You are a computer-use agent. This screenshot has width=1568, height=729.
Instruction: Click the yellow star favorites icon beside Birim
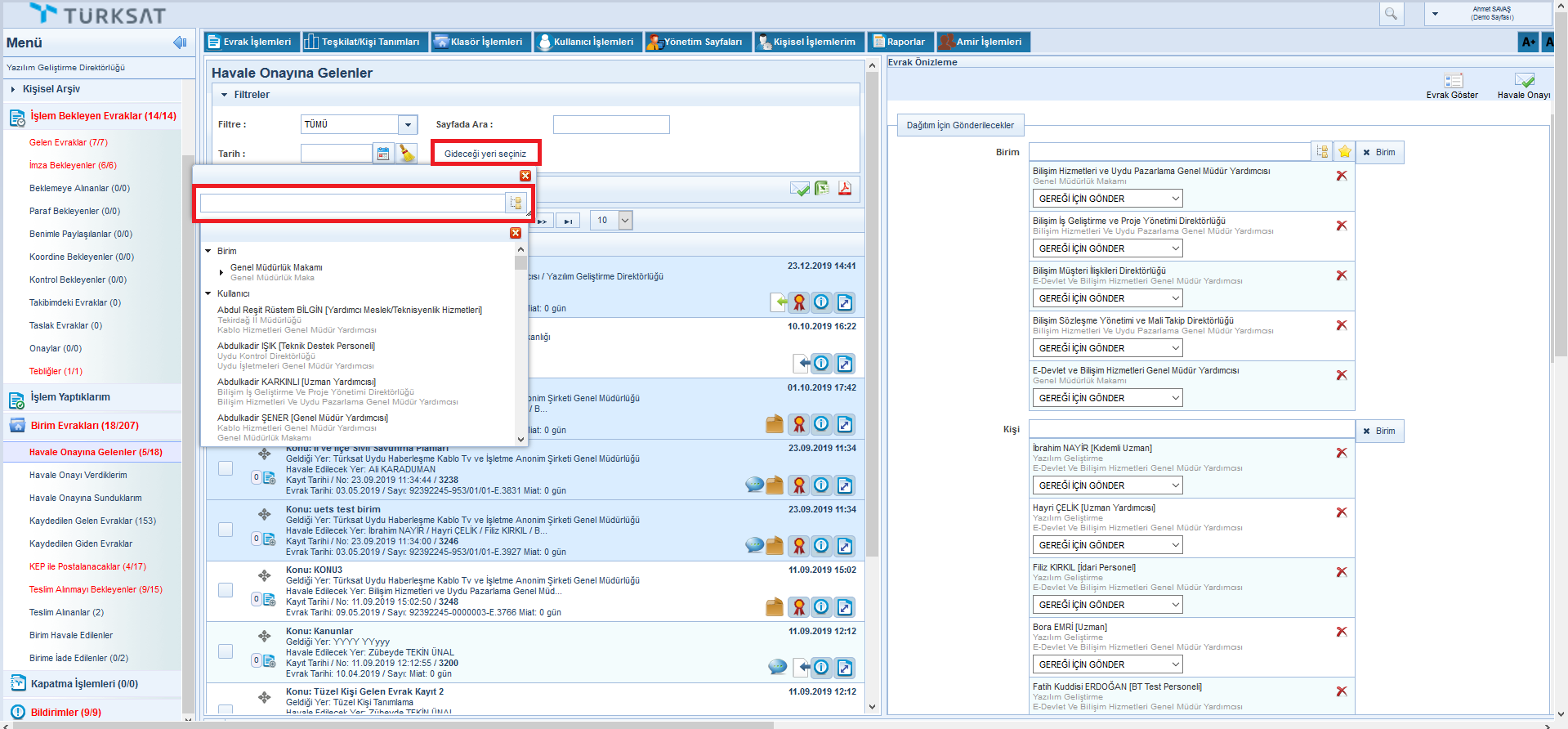[1344, 152]
